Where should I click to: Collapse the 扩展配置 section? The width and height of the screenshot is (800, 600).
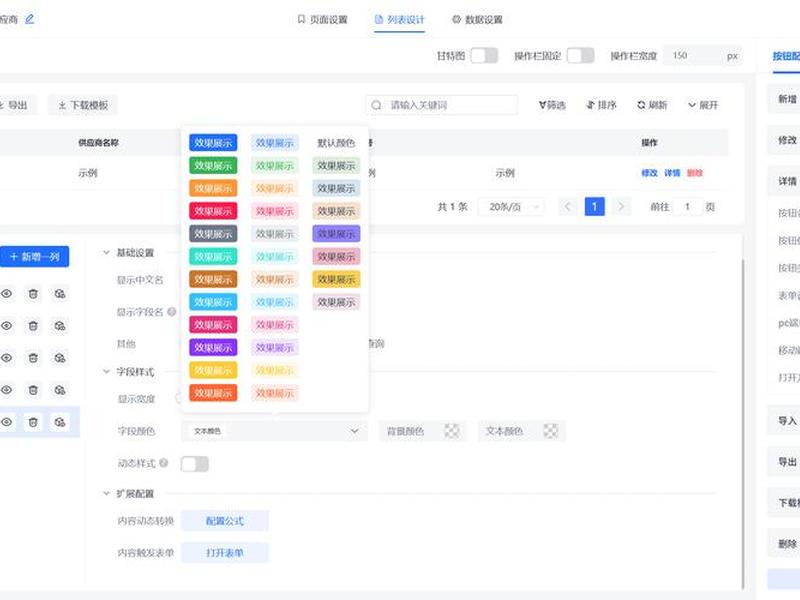pos(106,493)
